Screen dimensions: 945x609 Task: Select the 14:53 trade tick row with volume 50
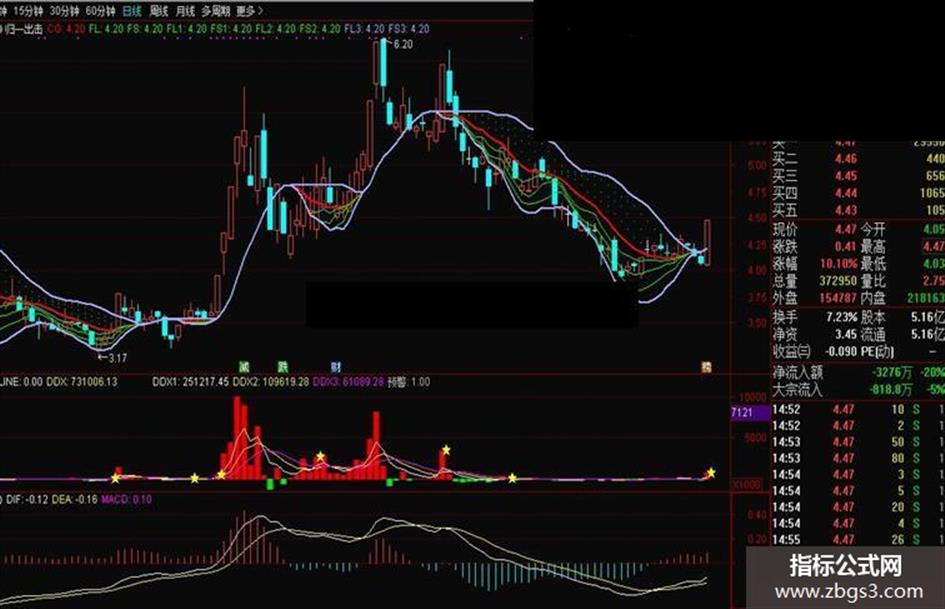point(858,442)
